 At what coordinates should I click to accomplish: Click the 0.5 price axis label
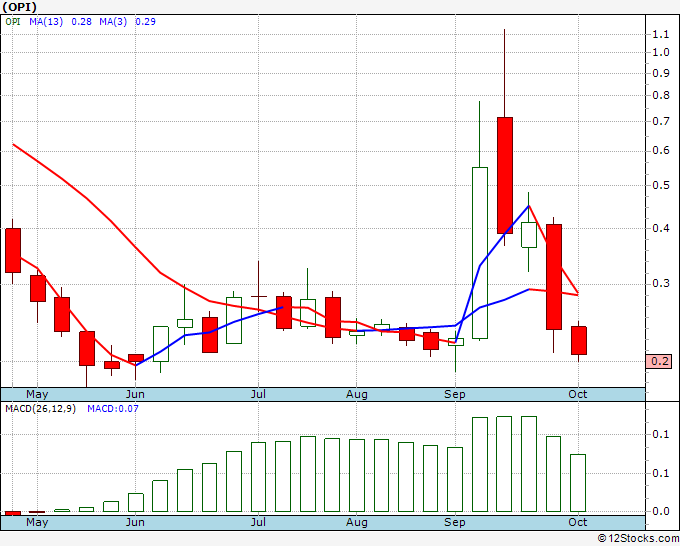click(660, 185)
